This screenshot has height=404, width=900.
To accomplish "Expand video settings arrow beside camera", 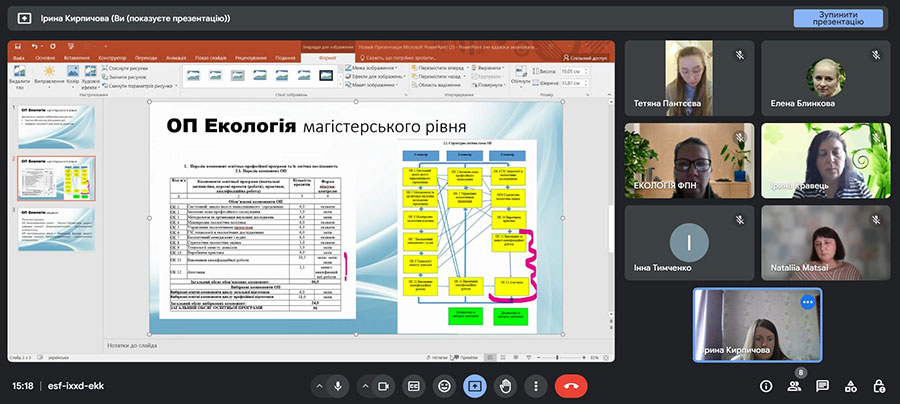I will click(x=362, y=385).
